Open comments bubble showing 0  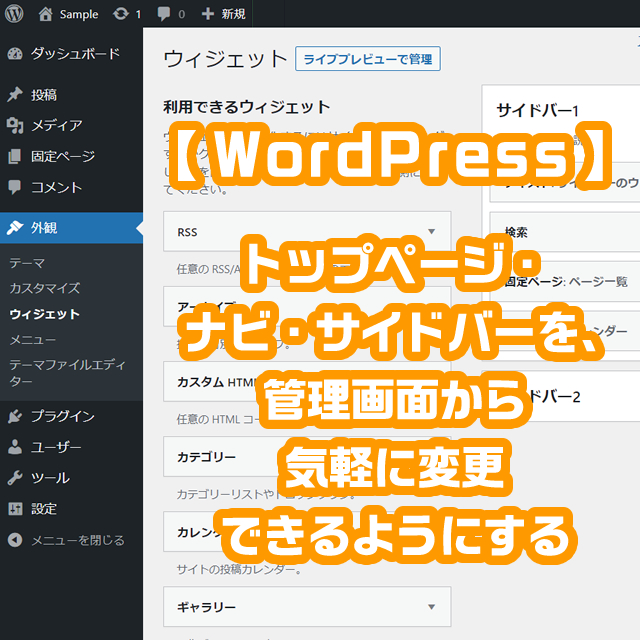(171, 14)
